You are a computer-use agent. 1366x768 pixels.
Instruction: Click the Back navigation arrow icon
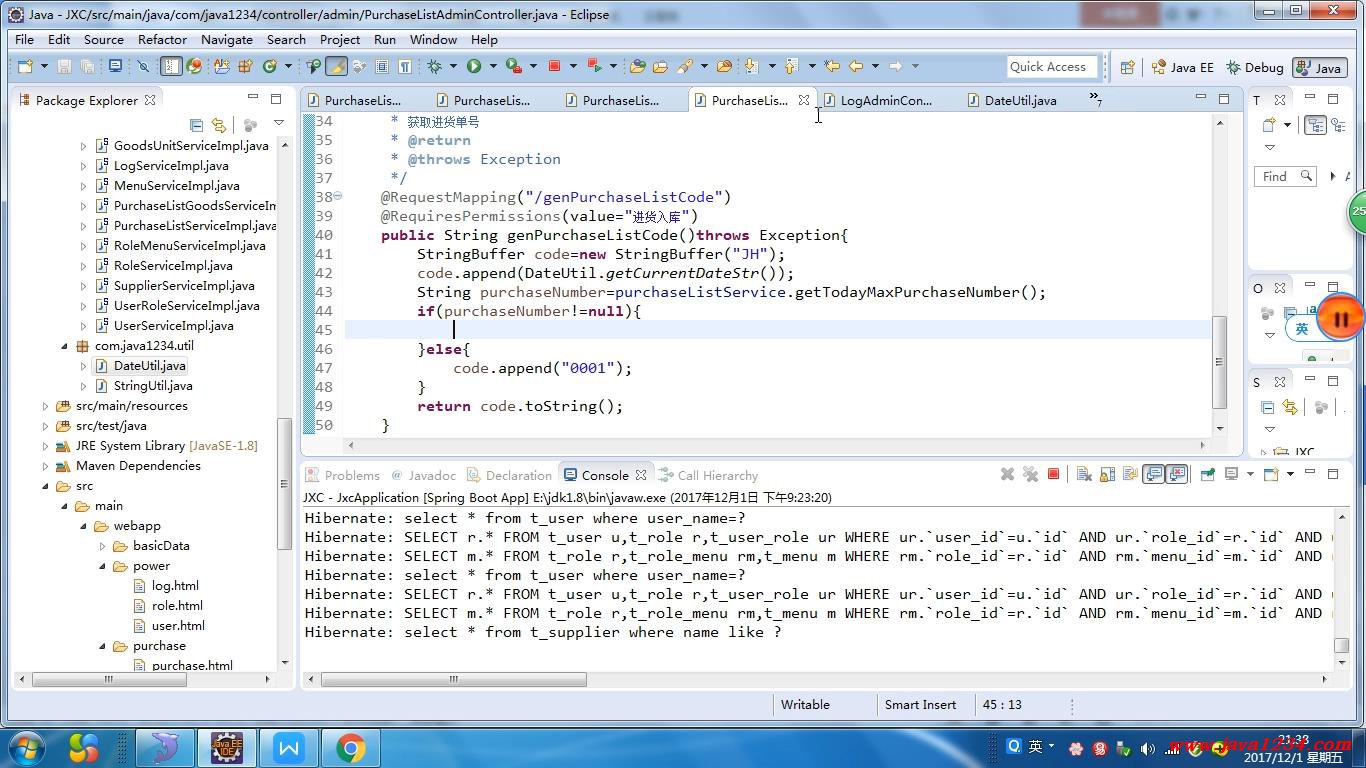(x=856, y=66)
